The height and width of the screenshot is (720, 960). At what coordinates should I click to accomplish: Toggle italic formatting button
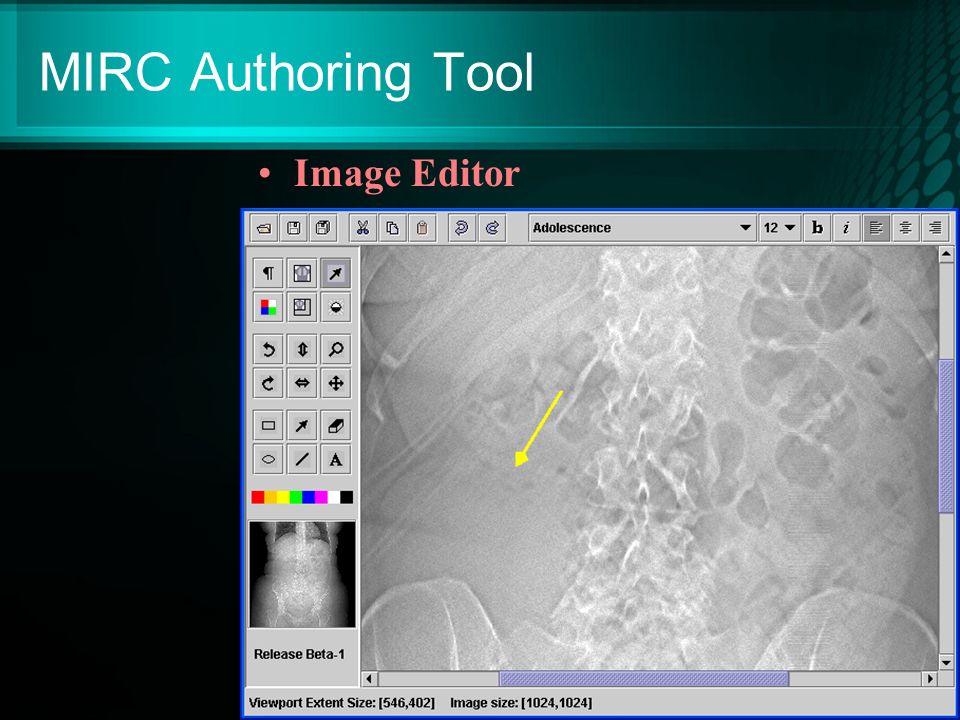(x=846, y=228)
